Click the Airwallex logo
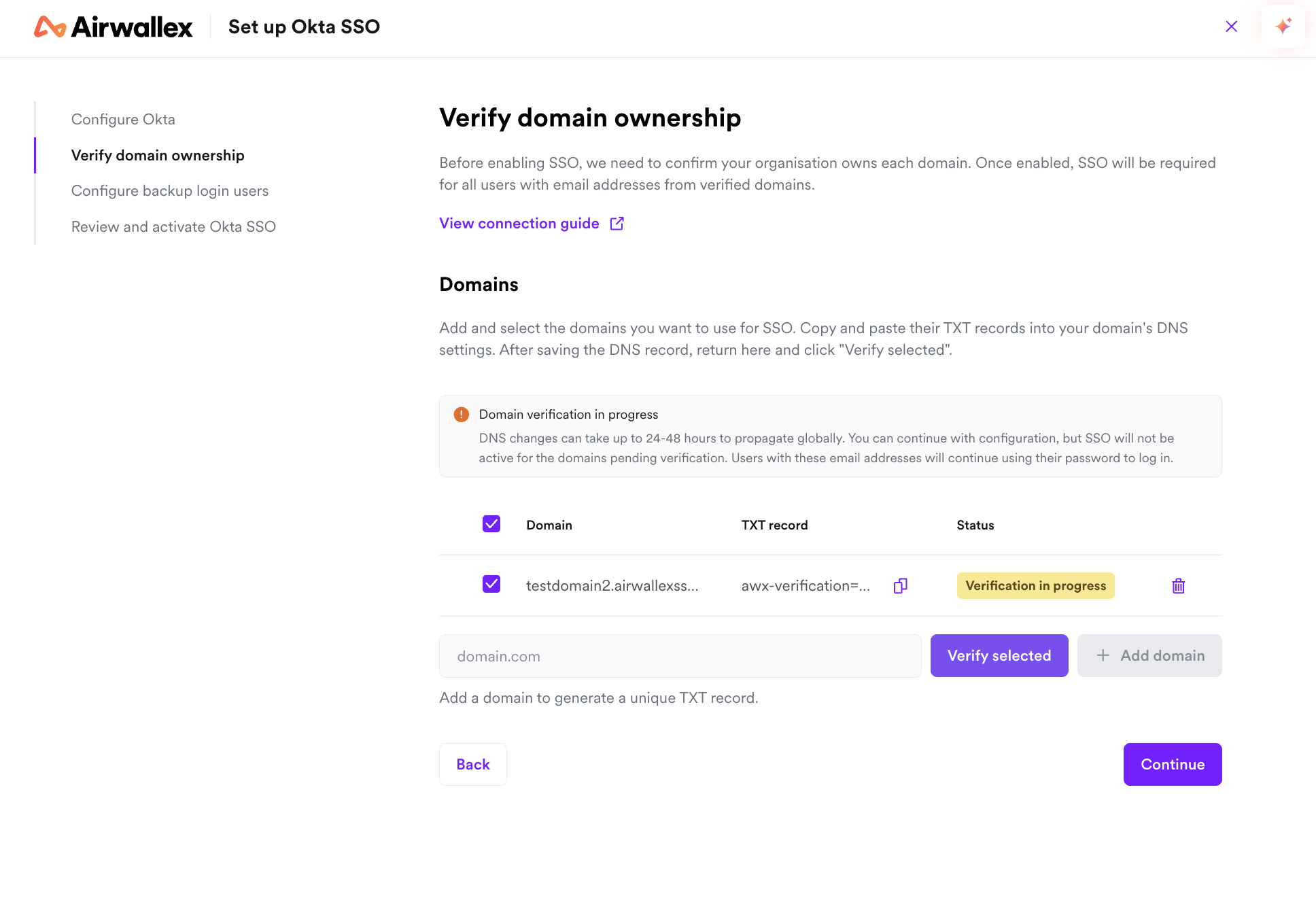 (114, 27)
